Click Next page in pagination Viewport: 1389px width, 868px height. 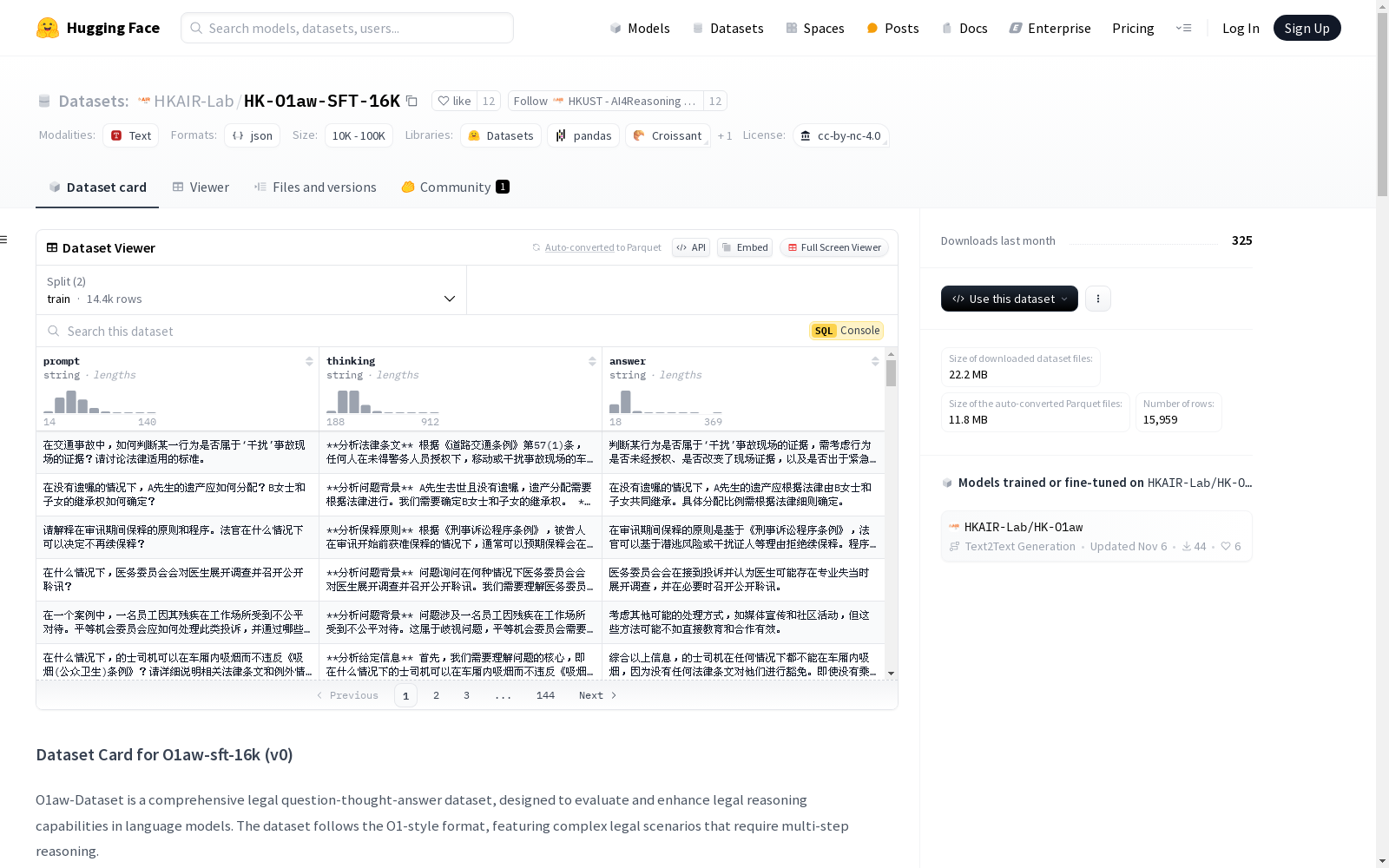pos(598,695)
